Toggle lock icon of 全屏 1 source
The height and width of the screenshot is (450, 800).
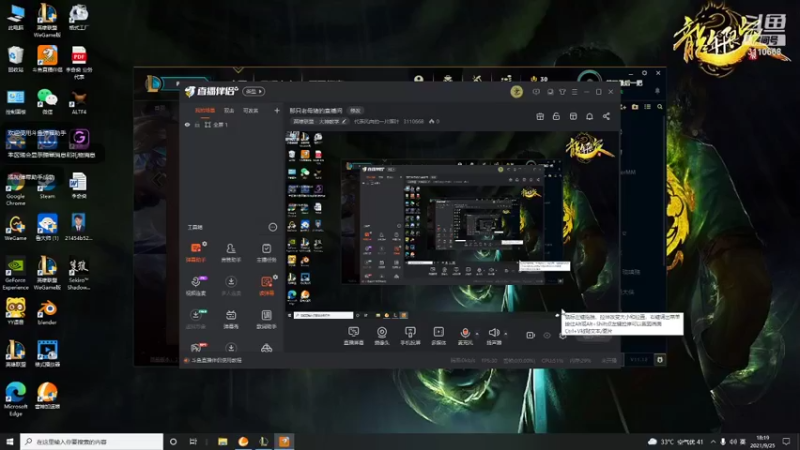tap(197, 125)
